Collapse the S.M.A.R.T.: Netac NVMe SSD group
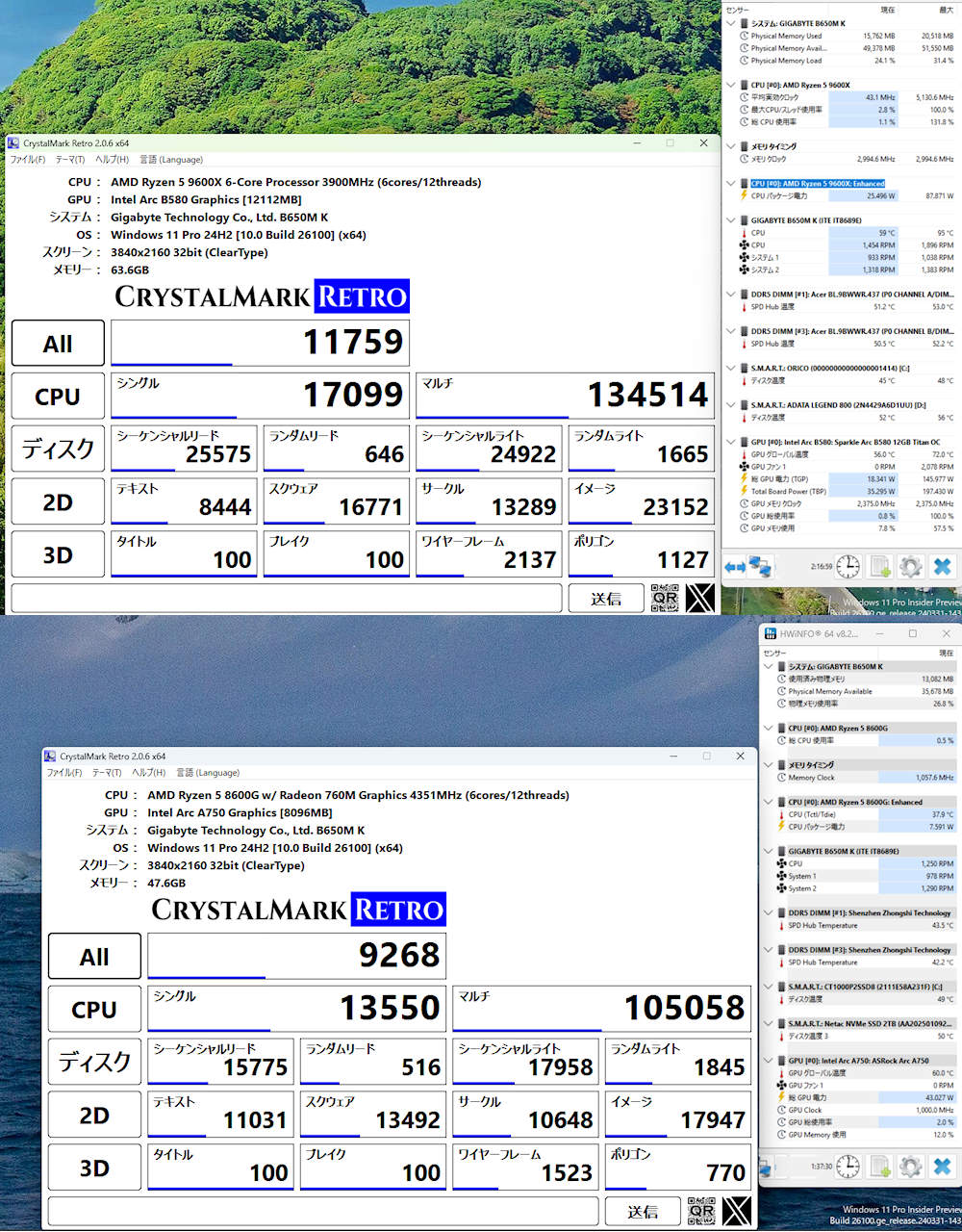This screenshot has height=1232, width=962. pos(769,1024)
